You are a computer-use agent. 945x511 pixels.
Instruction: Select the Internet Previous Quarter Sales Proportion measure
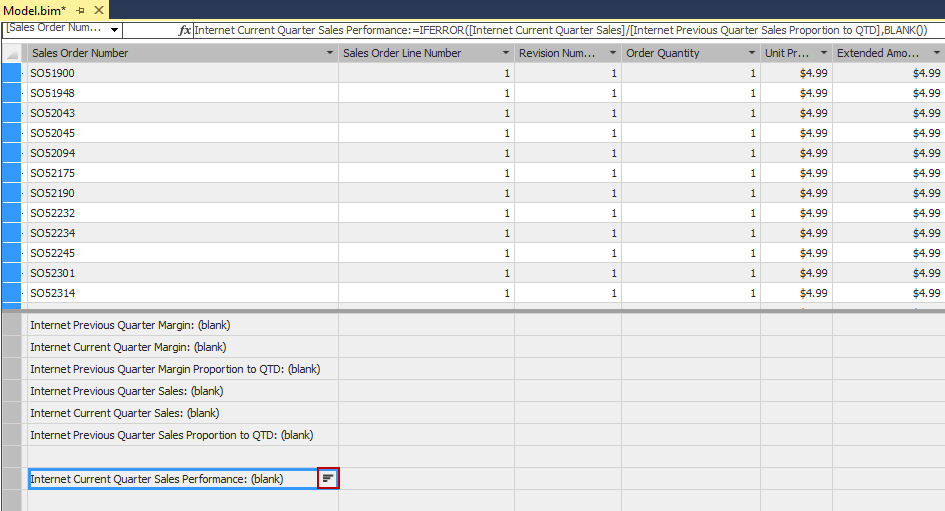171,435
